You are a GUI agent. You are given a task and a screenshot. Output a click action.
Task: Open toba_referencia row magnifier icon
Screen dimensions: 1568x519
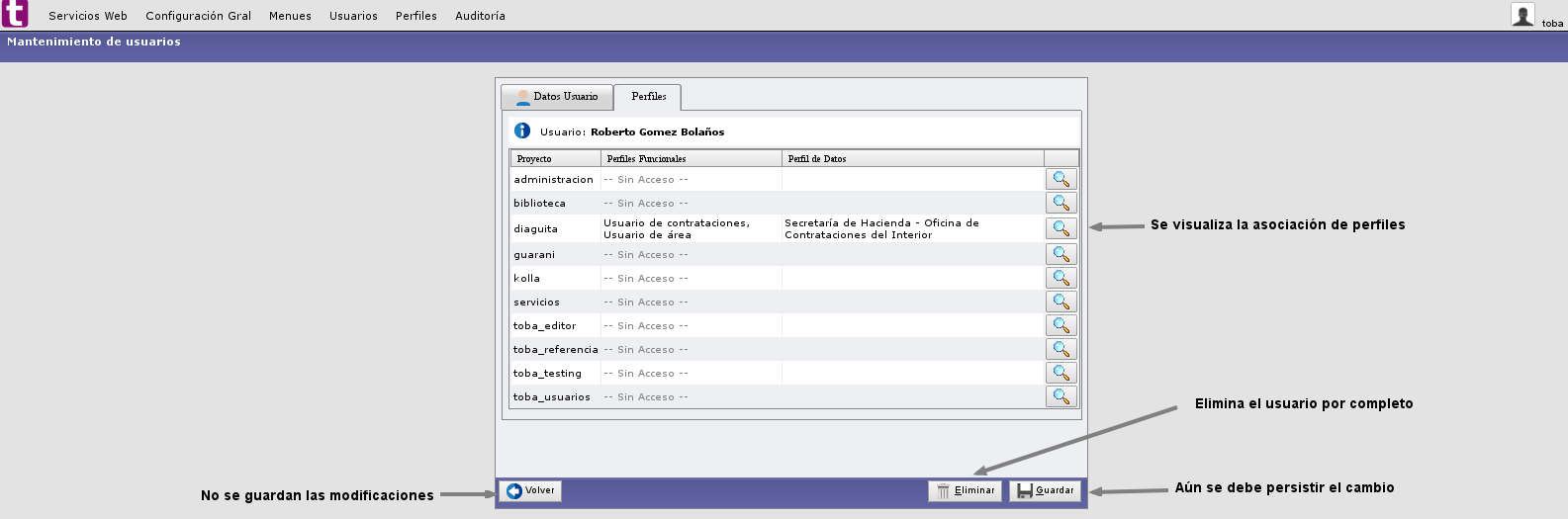tap(1061, 349)
